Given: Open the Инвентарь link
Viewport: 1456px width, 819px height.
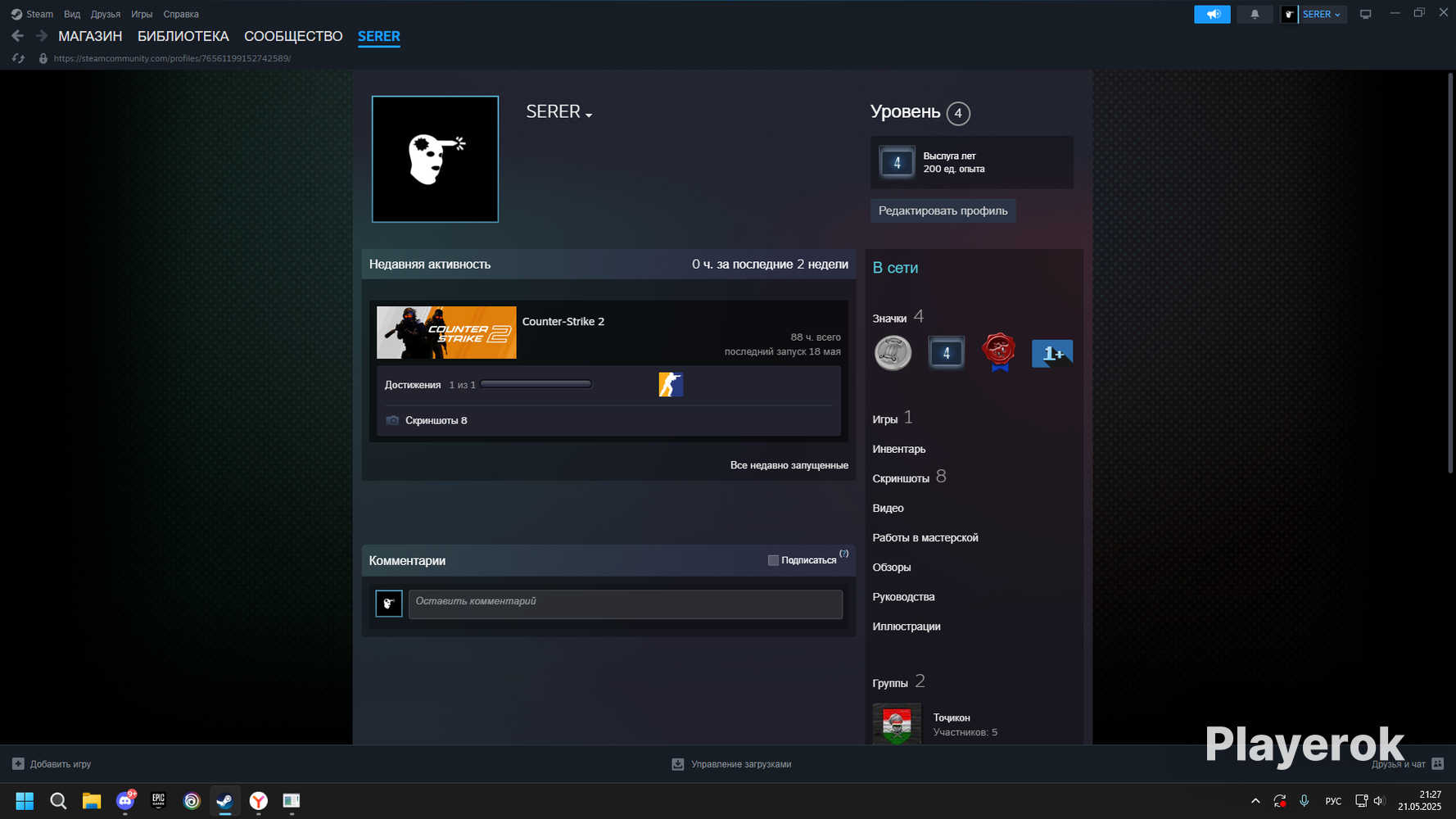Looking at the screenshot, I should [x=899, y=449].
